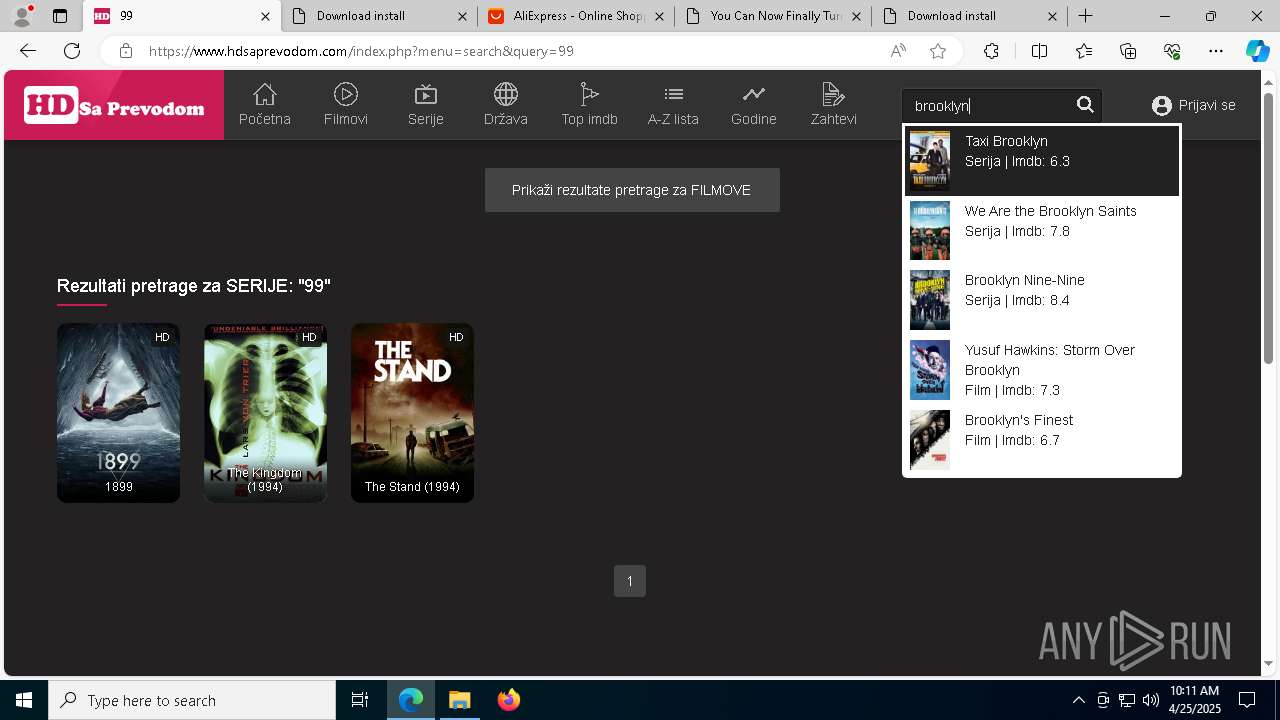Open Windows Start menu

(x=24, y=700)
